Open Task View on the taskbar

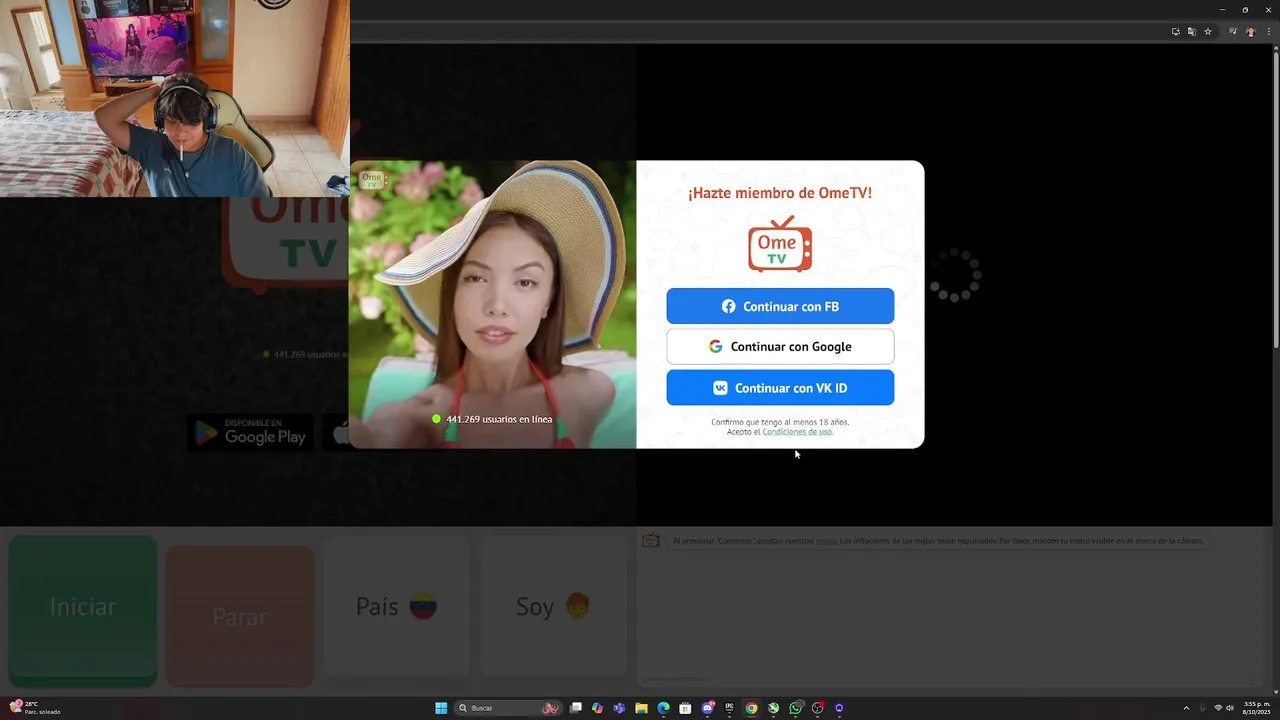576,708
